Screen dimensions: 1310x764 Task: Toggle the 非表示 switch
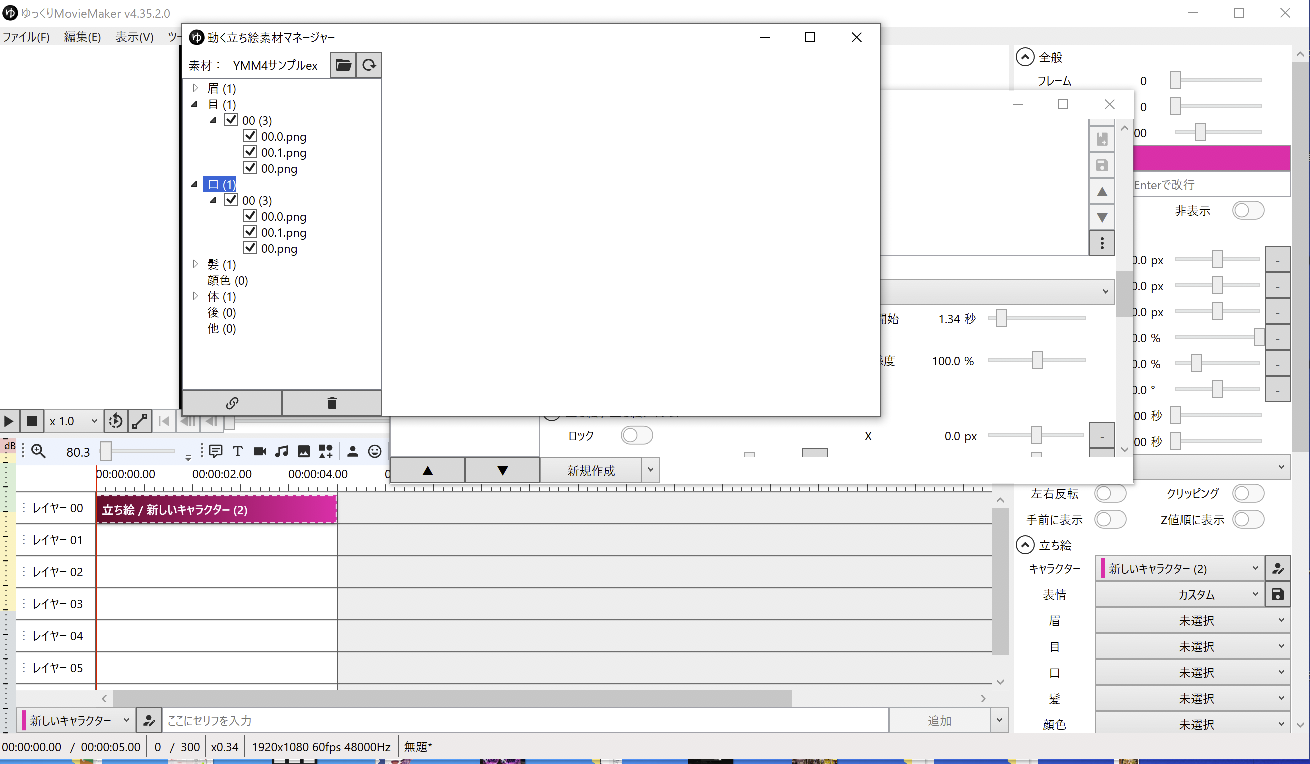(x=1248, y=211)
